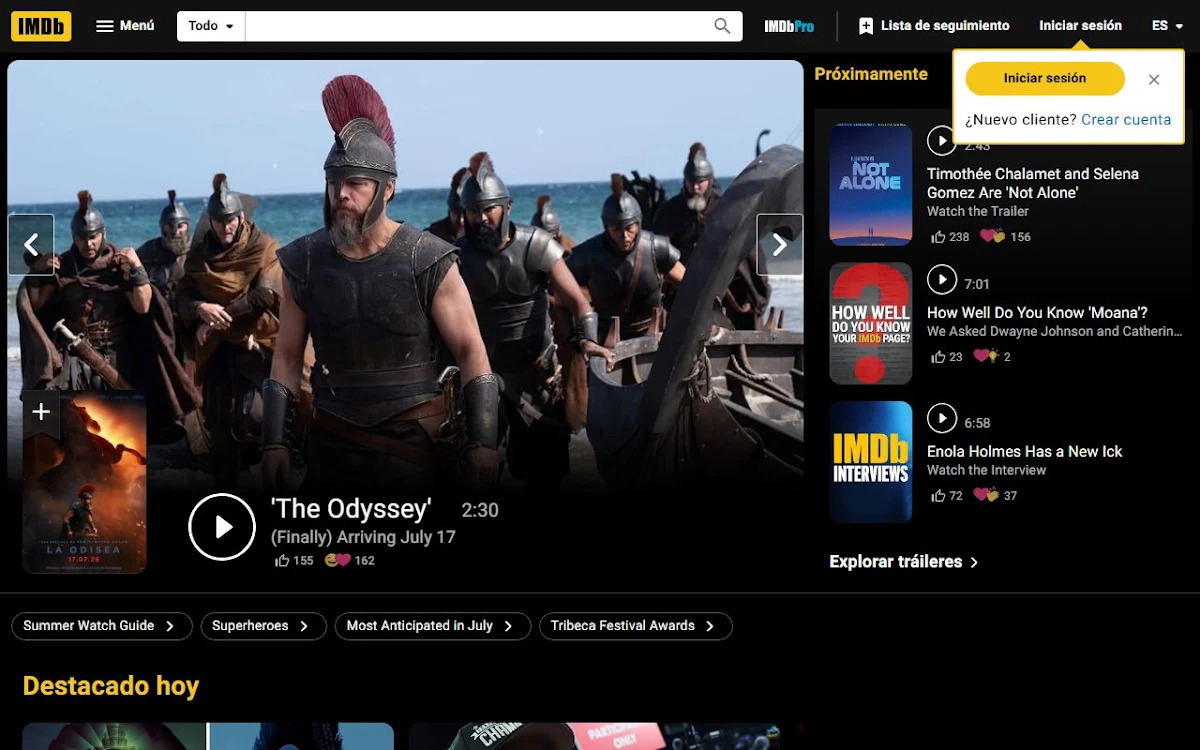This screenshot has height=750, width=1200.
Task: Click the Watch the Interview text
Action: 986,470
